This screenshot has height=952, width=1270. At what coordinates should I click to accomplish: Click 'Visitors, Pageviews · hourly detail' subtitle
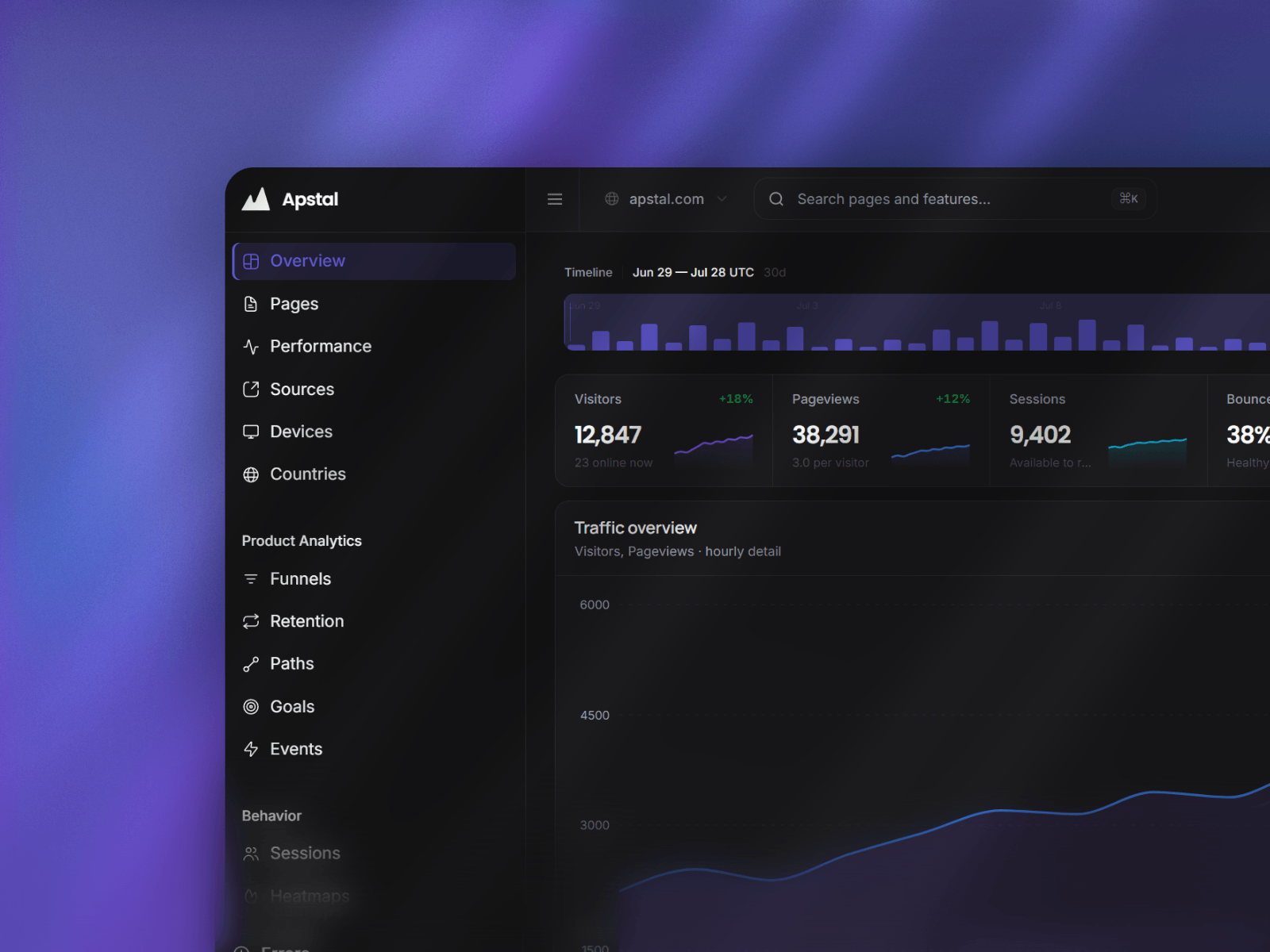pos(678,551)
